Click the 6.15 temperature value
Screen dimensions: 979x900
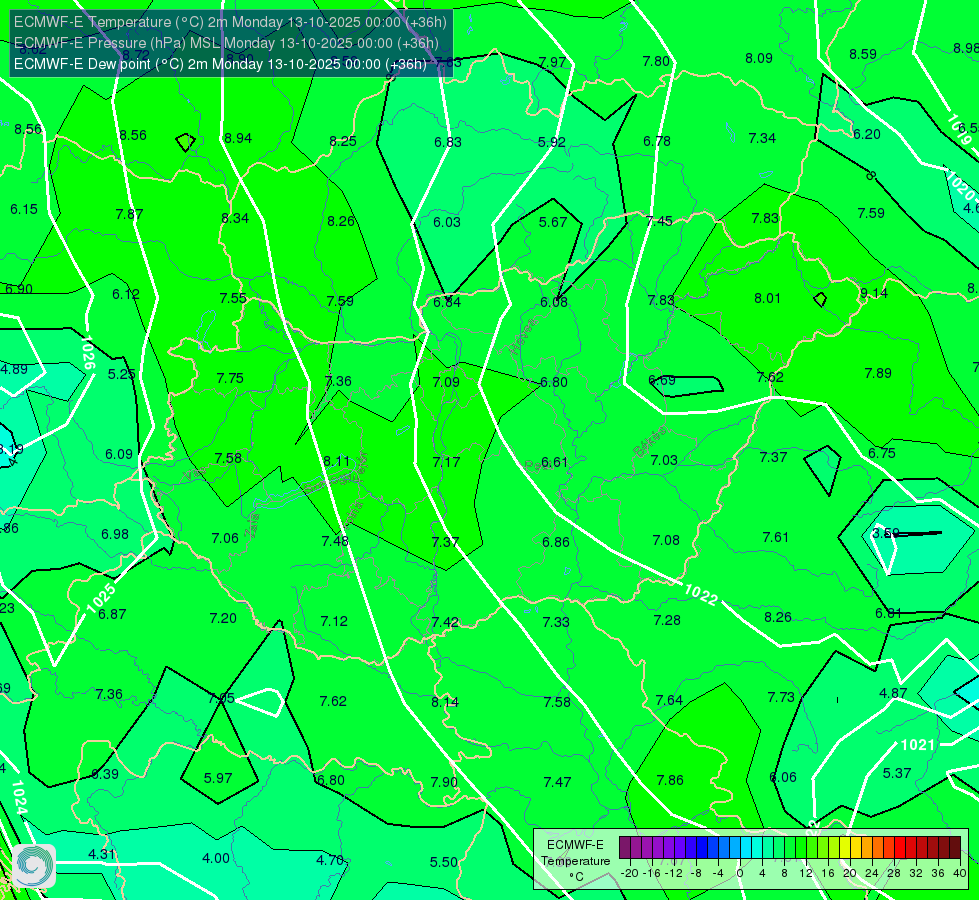pos(24,209)
